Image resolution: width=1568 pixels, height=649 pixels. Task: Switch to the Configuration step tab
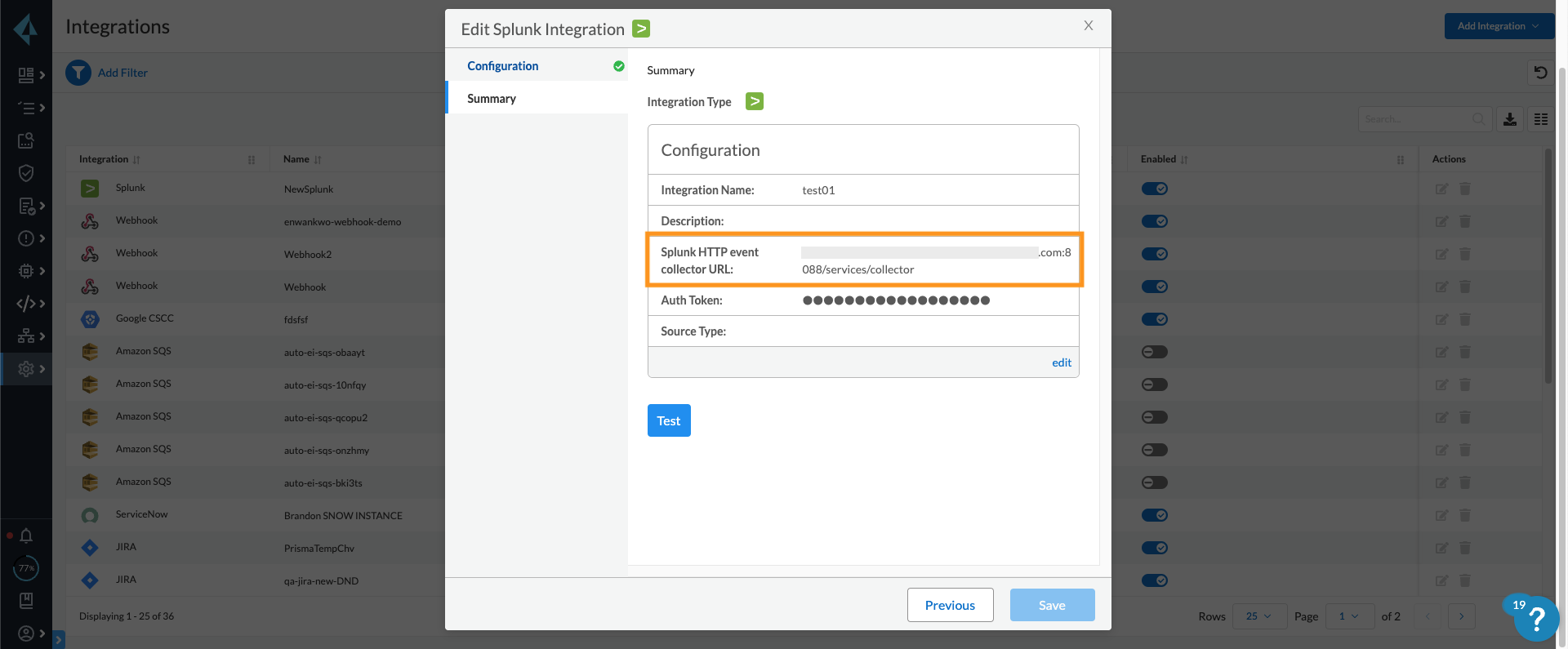pos(502,66)
